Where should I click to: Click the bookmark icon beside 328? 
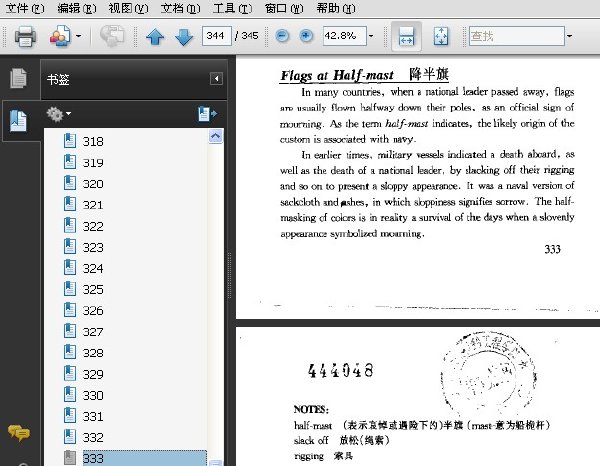70,352
